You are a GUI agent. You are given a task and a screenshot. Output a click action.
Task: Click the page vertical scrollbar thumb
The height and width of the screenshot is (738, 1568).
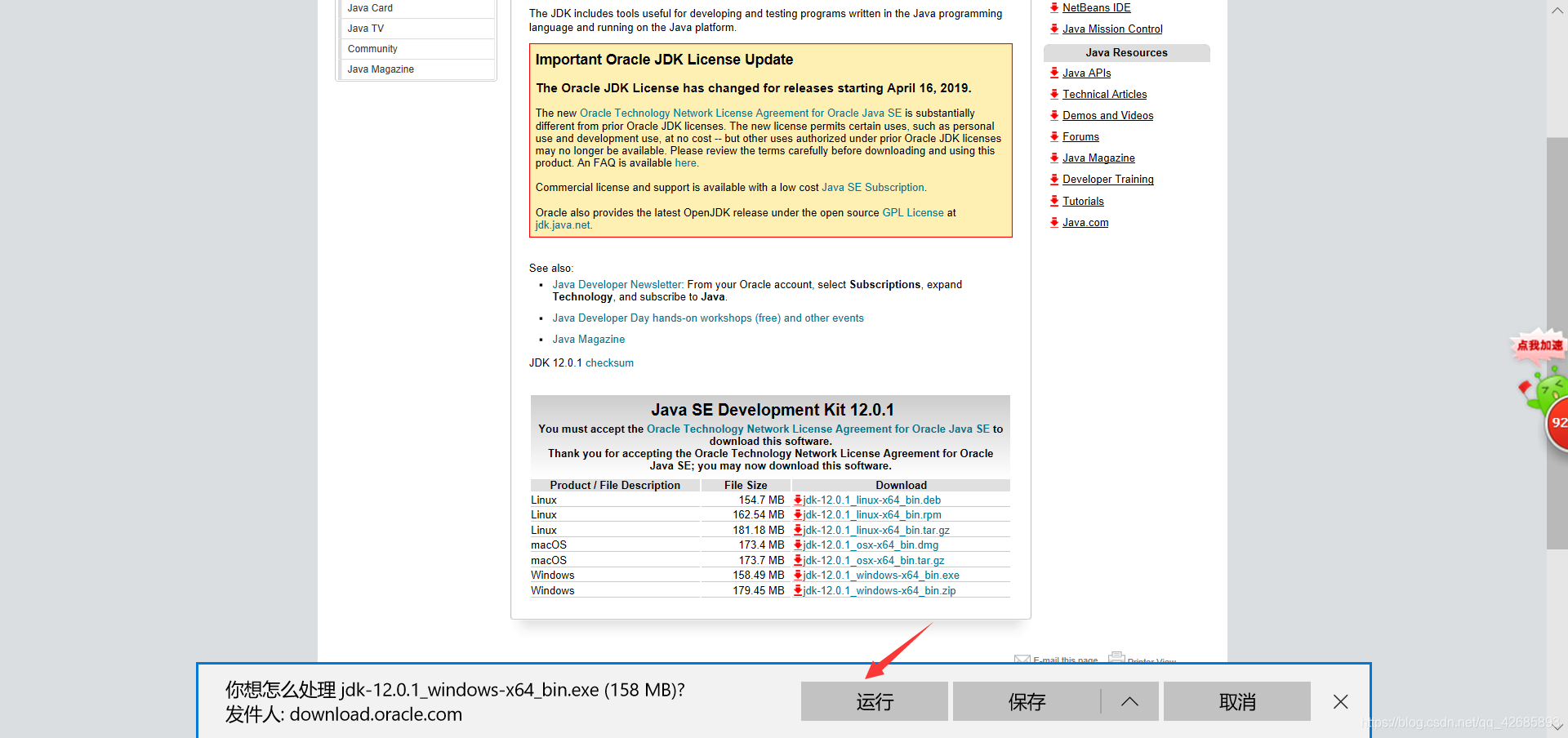1557,343
